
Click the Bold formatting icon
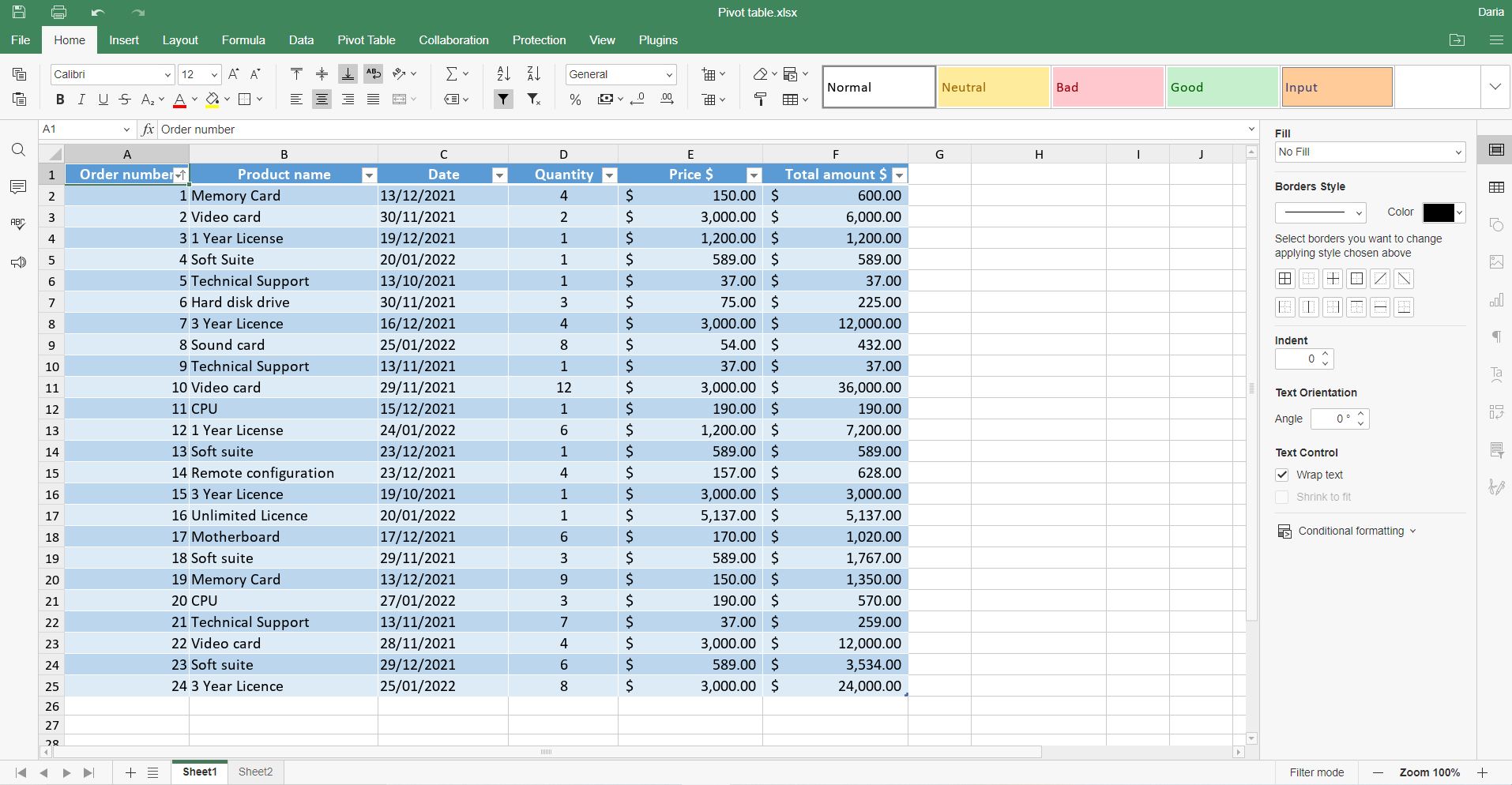tap(60, 100)
